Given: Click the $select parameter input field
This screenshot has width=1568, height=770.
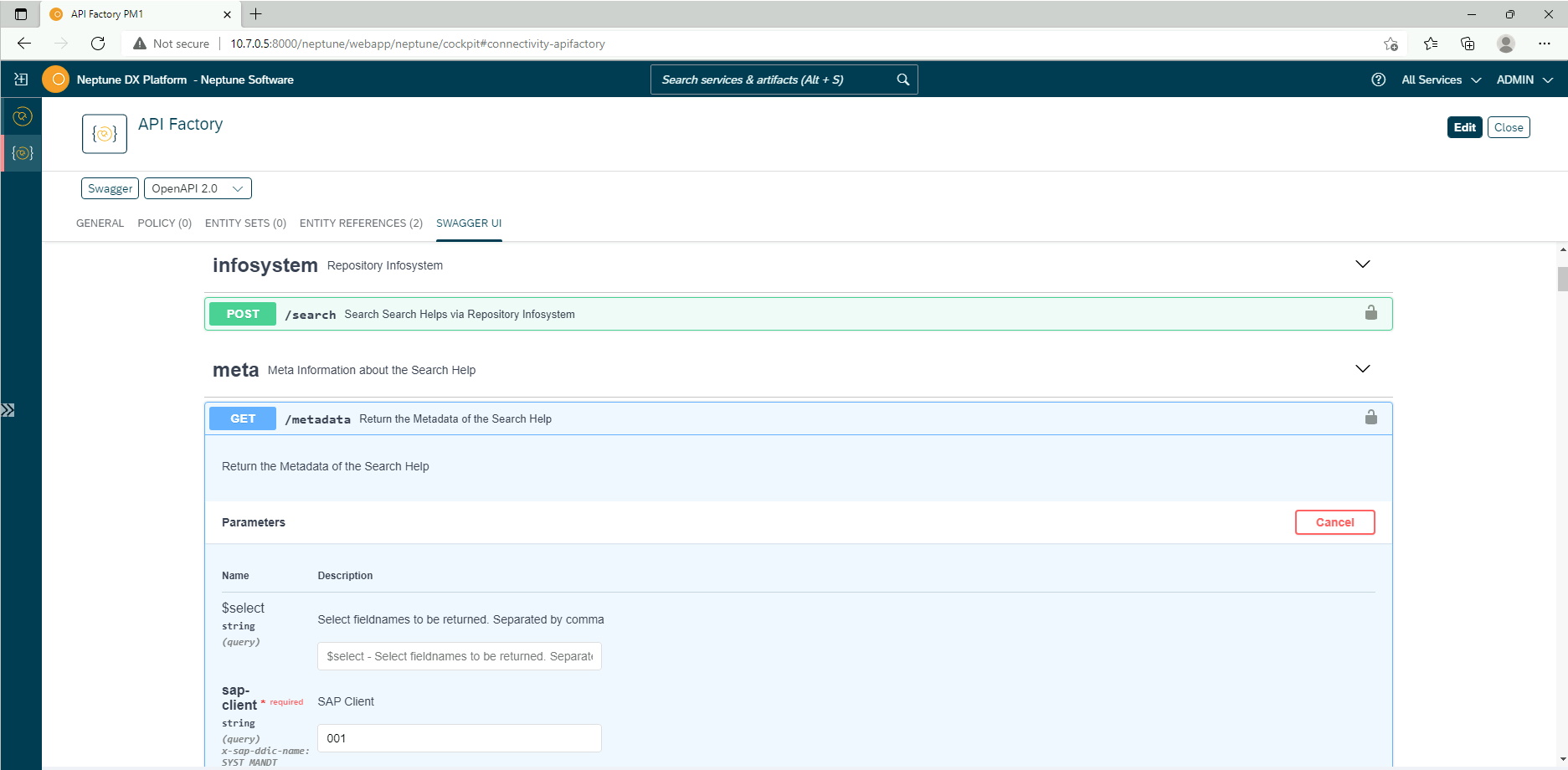Looking at the screenshot, I should (x=460, y=656).
